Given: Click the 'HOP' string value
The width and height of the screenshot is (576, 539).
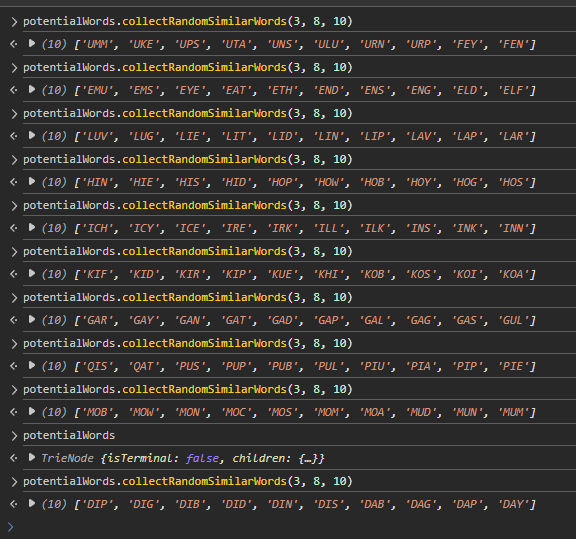Looking at the screenshot, I should point(282,182).
